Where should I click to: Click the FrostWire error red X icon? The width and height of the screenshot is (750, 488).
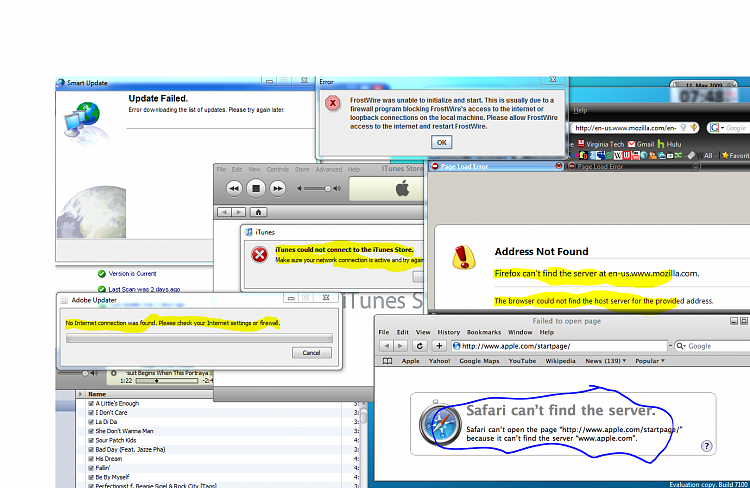333,103
